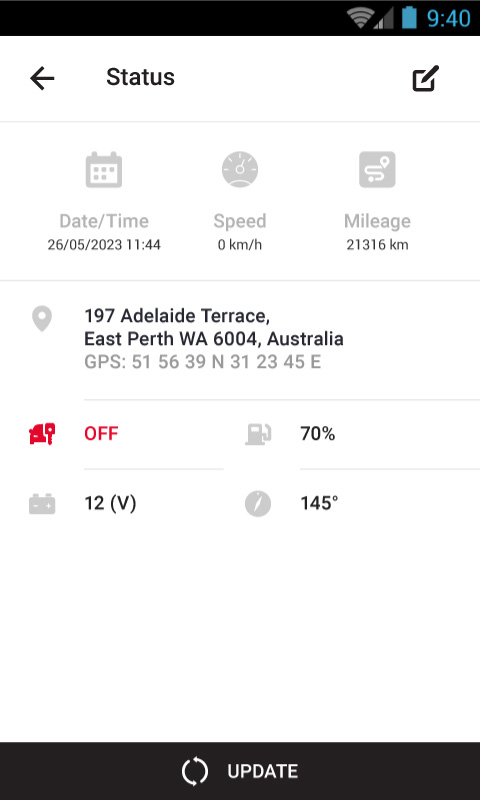Tap the Wi-Fi icon in status bar
The image size is (480, 800).
(x=360, y=19)
